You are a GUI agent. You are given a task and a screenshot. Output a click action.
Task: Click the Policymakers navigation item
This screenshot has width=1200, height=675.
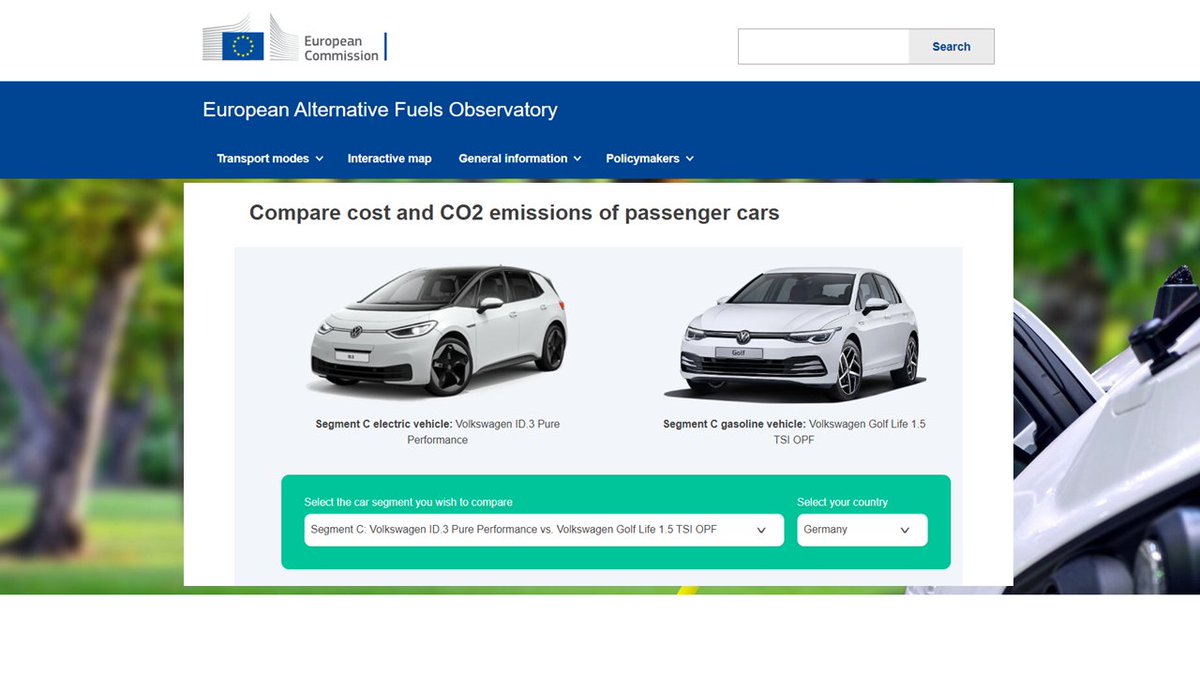(x=643, y=158)
